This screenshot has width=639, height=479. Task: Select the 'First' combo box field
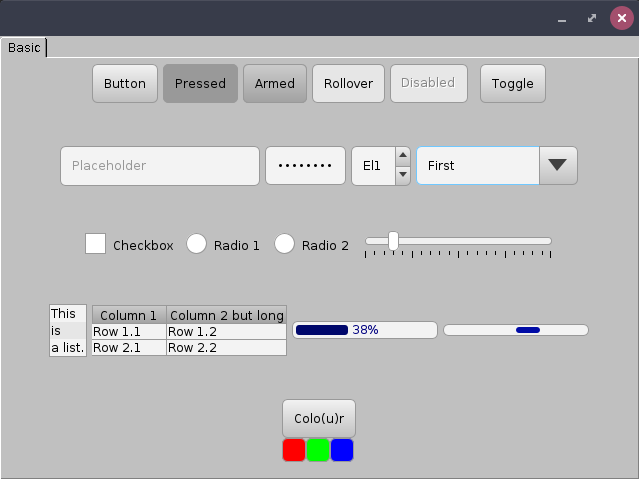(x=477, y=166)
